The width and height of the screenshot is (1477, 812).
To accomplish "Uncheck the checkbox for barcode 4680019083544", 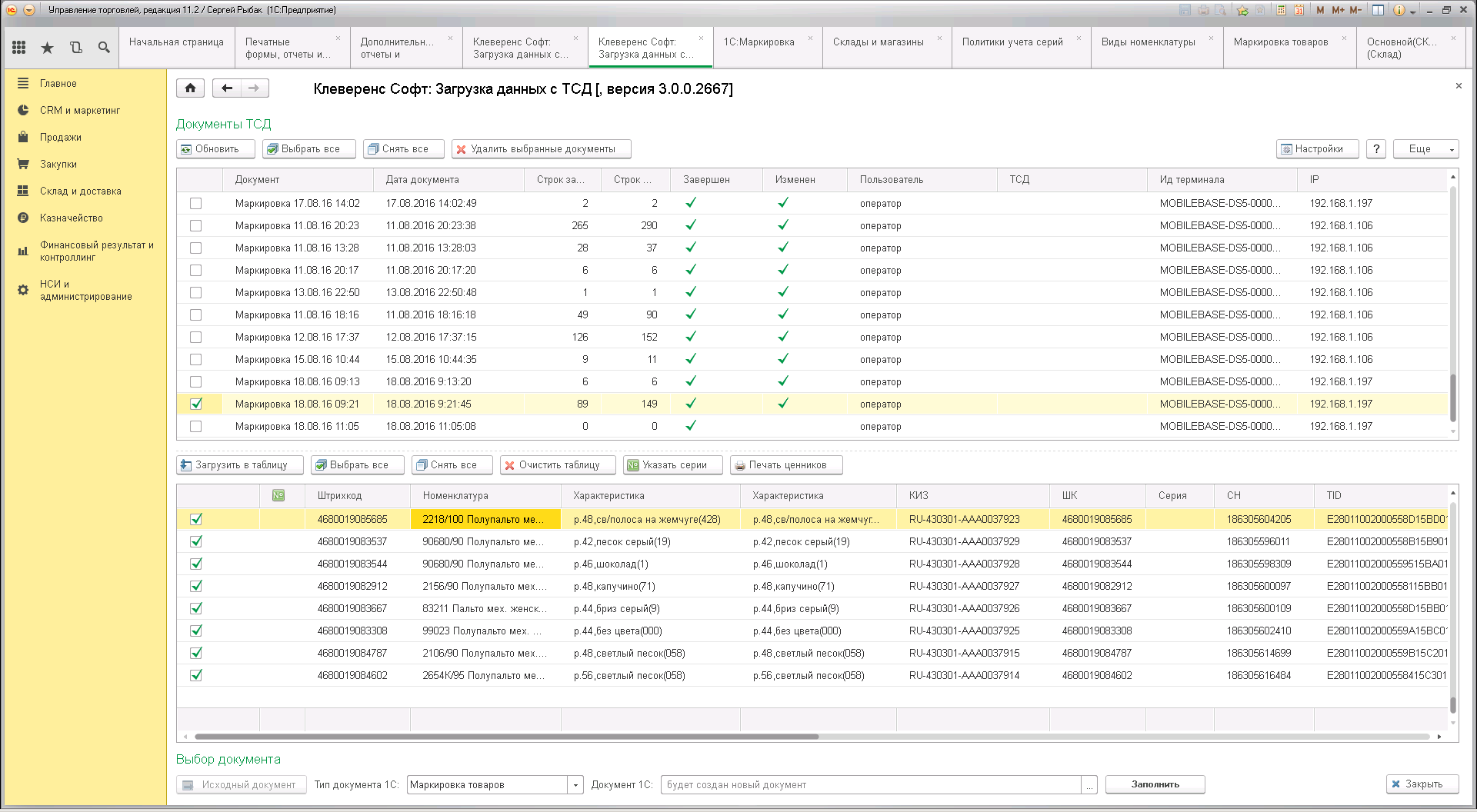I will [196, 564].
